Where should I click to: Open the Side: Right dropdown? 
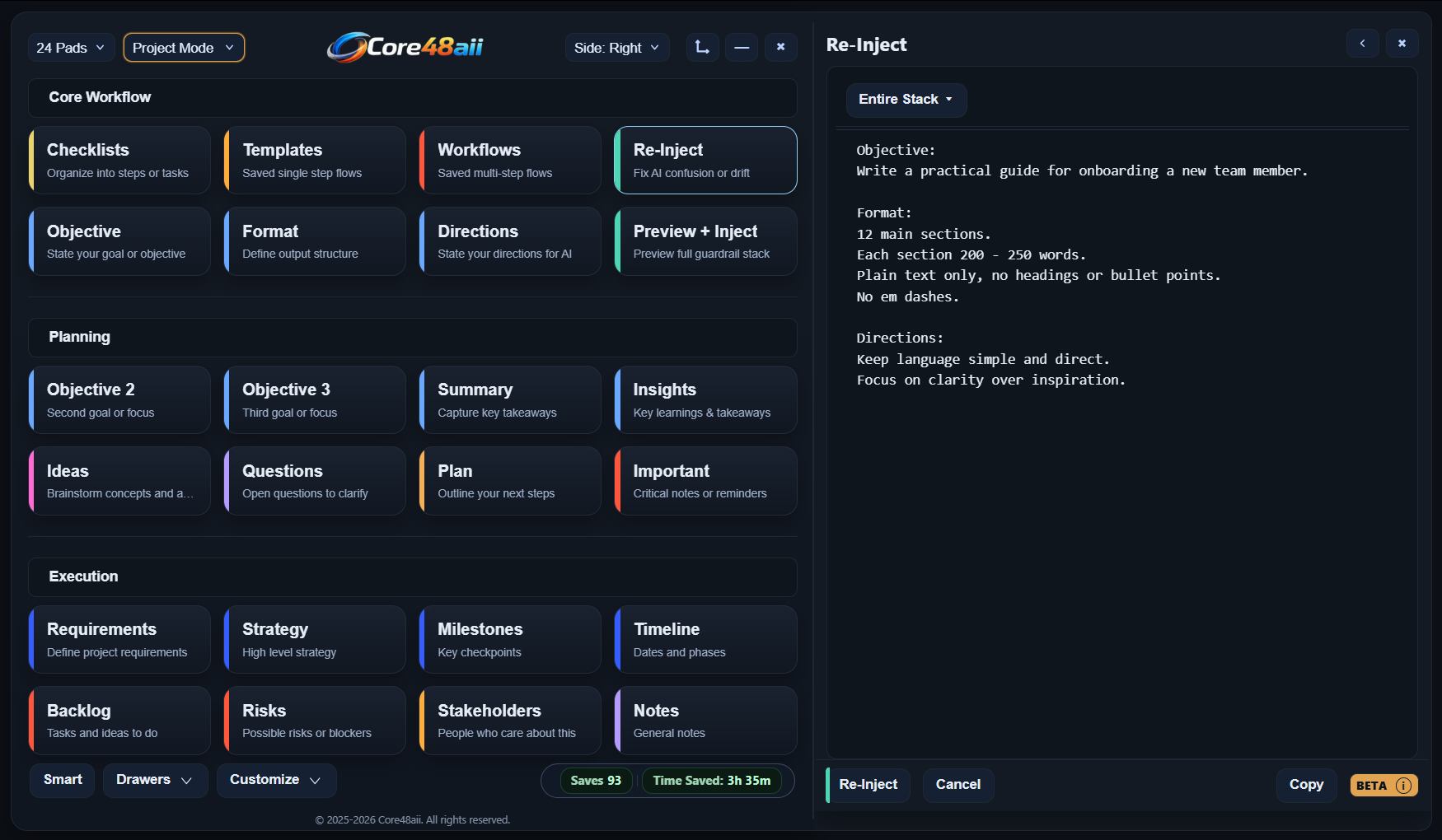click(616, 47)
